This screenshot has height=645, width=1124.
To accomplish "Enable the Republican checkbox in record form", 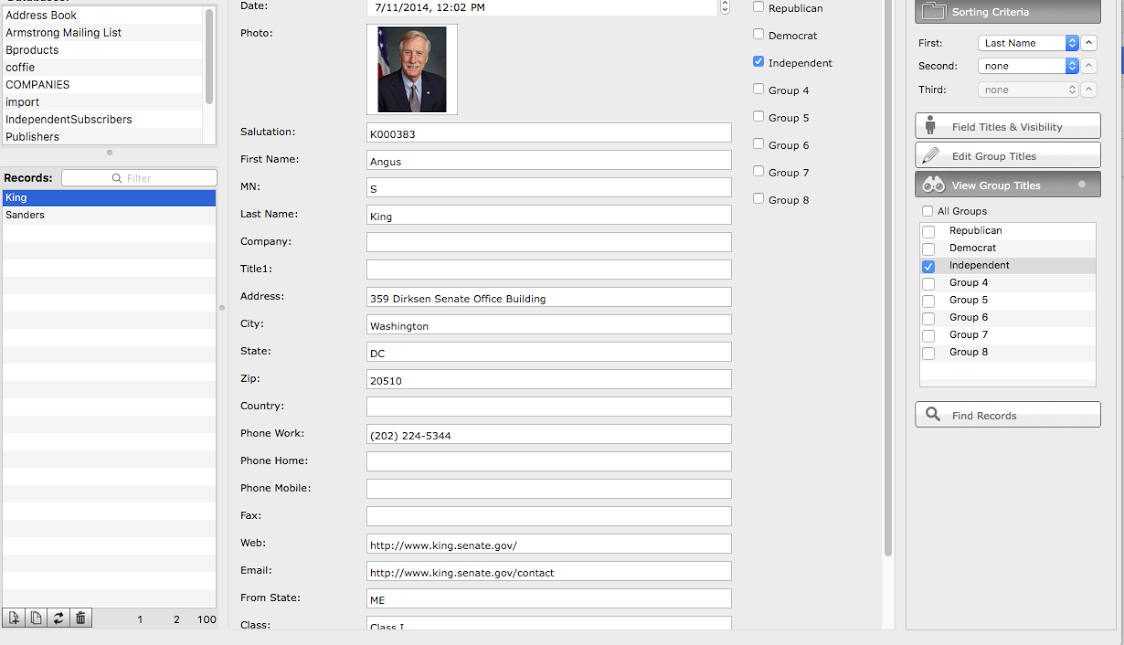I will (759, 7).
